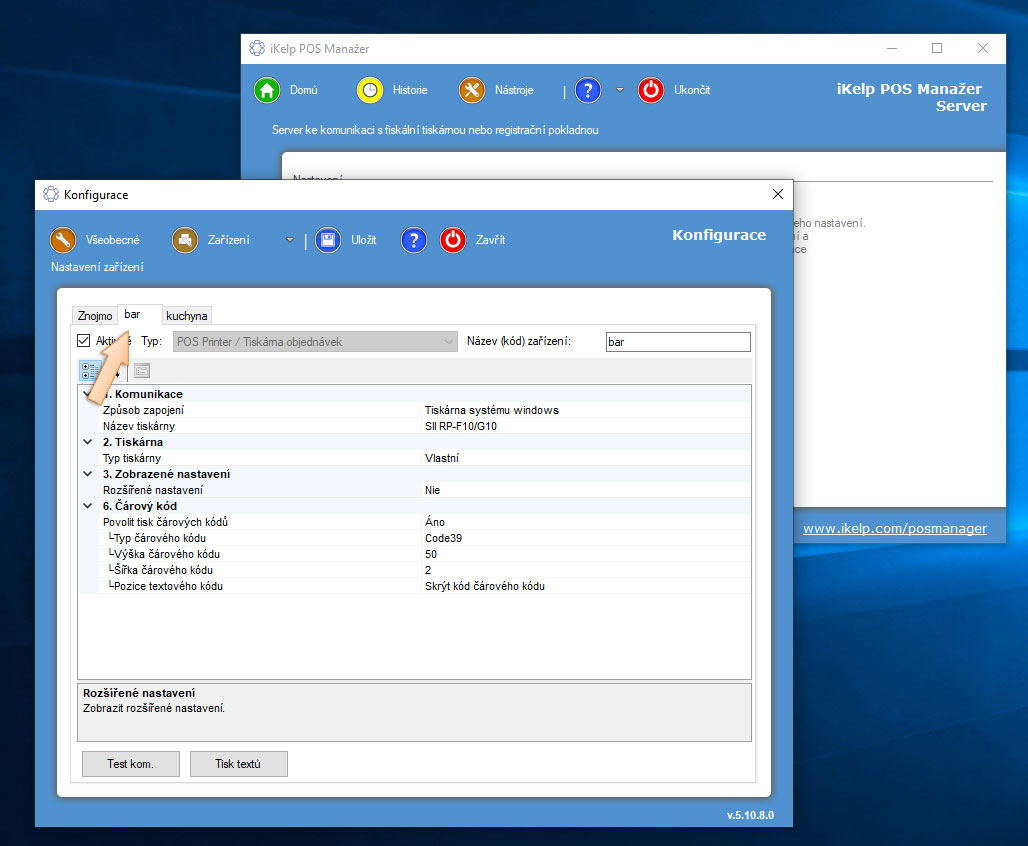Save configuration with the Uložit disk icon
Viewport: 1028px width, 846px height.
(328, 240)
